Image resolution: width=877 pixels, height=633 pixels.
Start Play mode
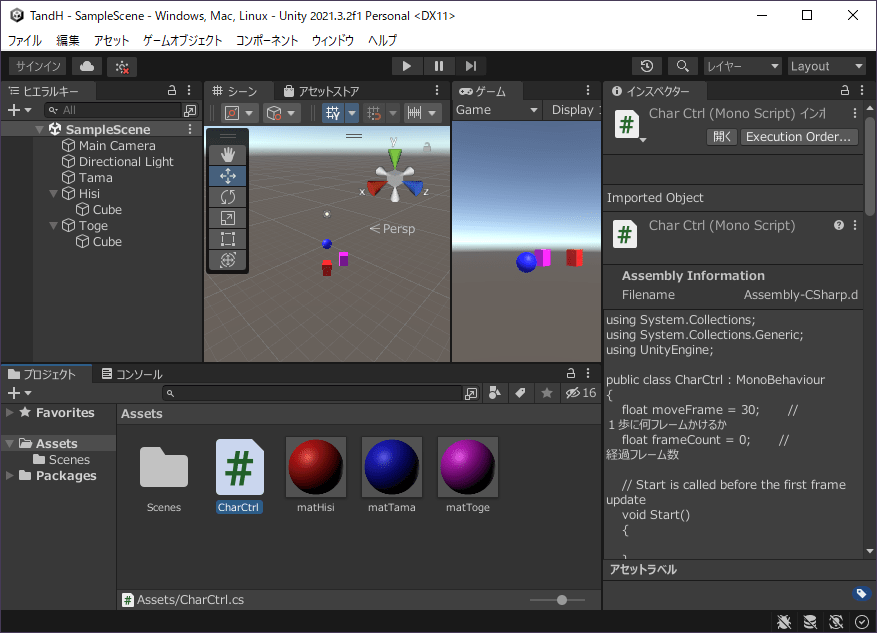[407, 67]
